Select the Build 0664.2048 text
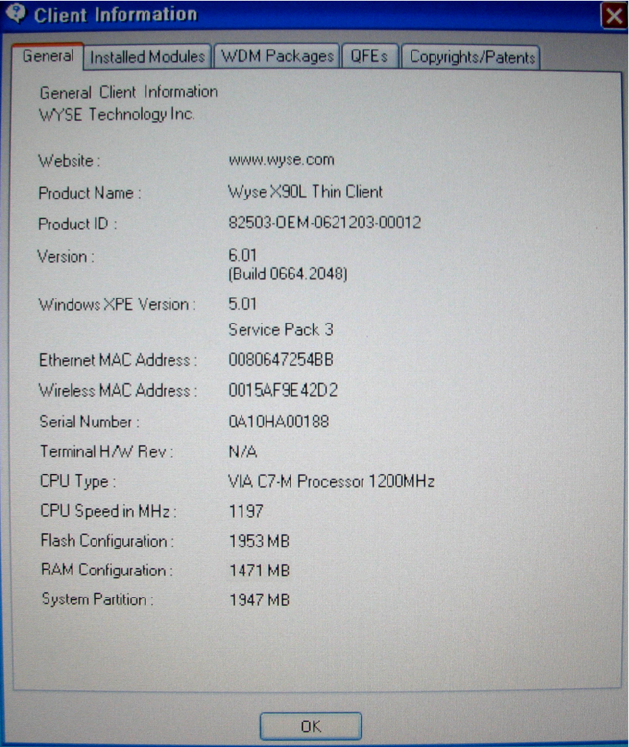The width and height of the screenshot is (629, 747). pyautogui.click(x=288, y=274)
